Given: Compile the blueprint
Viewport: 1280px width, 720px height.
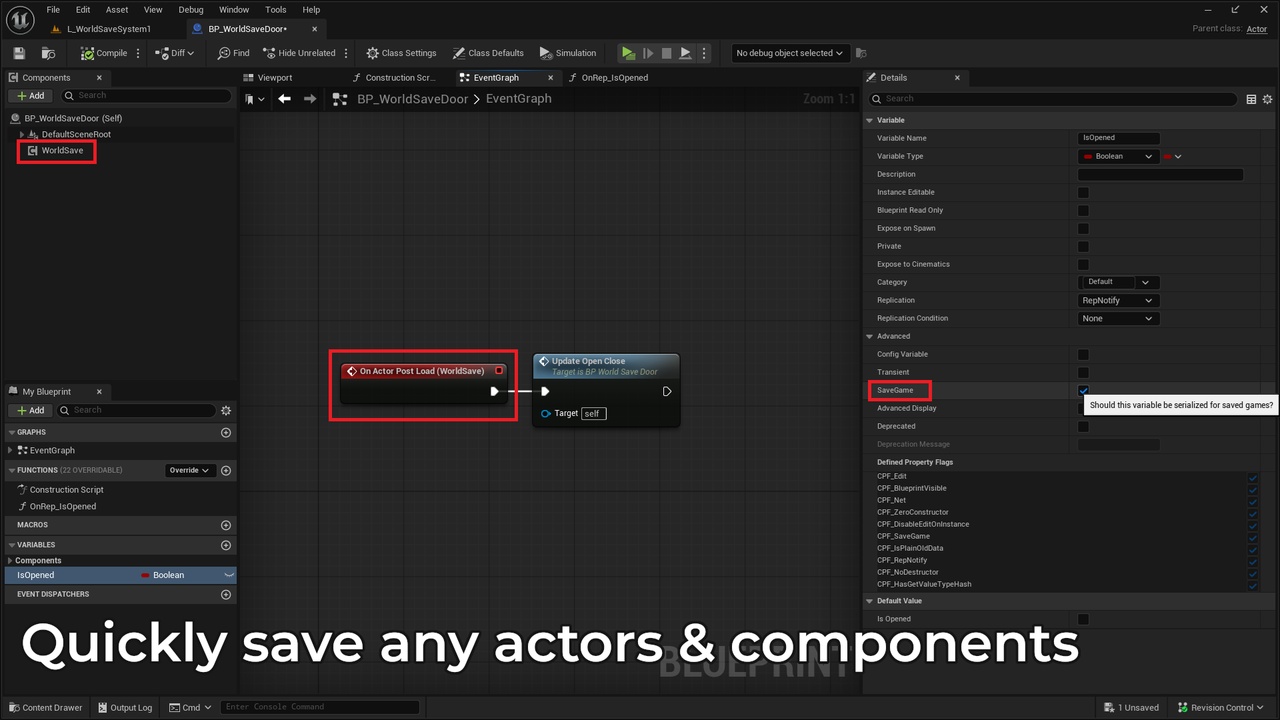Looking at the screenshot, I should point(104,53).
